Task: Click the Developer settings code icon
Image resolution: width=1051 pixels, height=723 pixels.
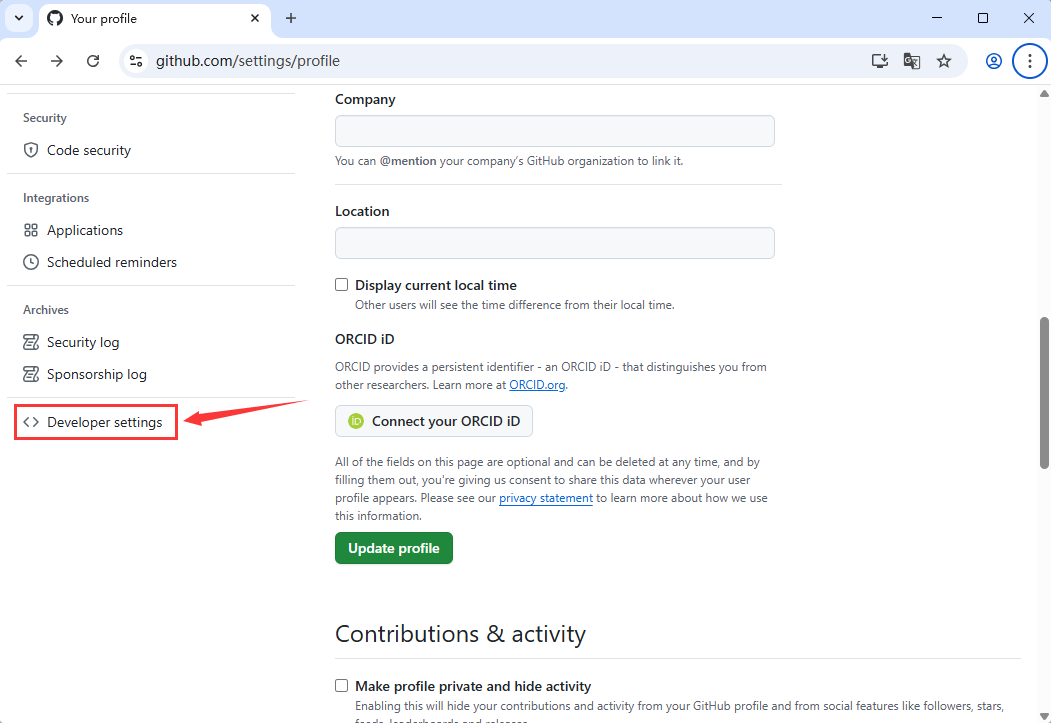Action: pos(31,422)
